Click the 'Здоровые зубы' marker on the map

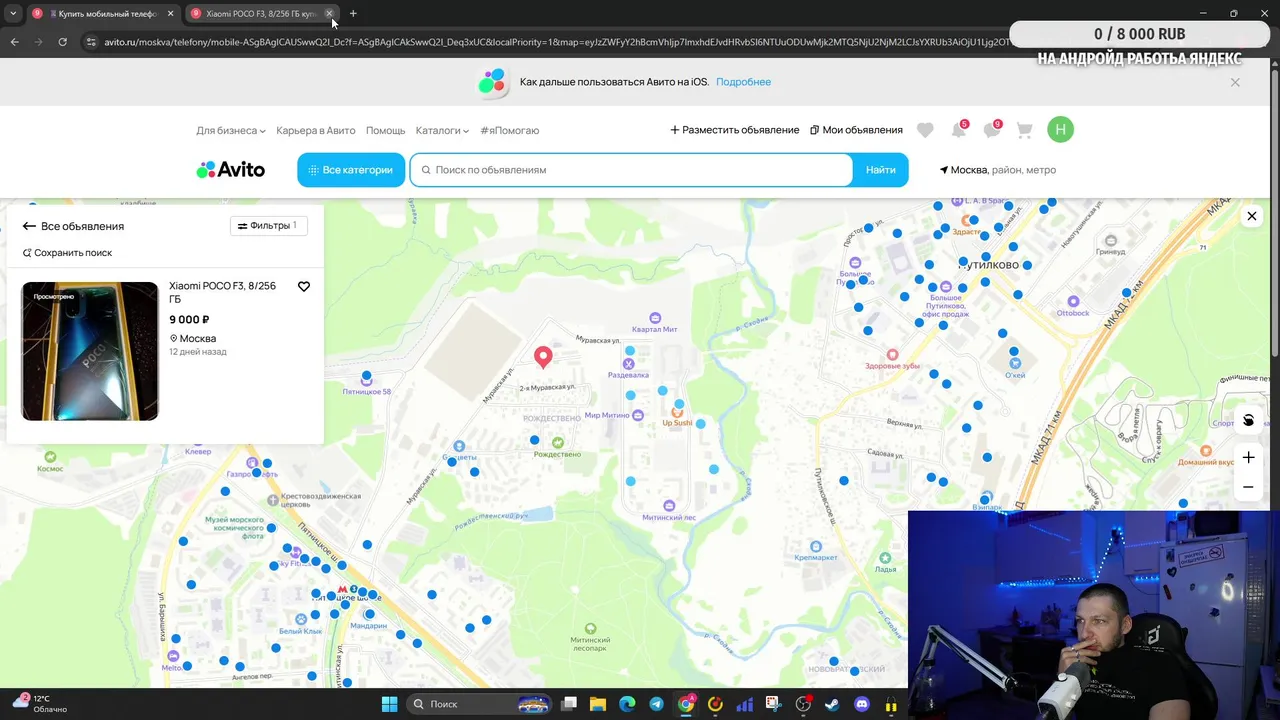click(893, 355)
